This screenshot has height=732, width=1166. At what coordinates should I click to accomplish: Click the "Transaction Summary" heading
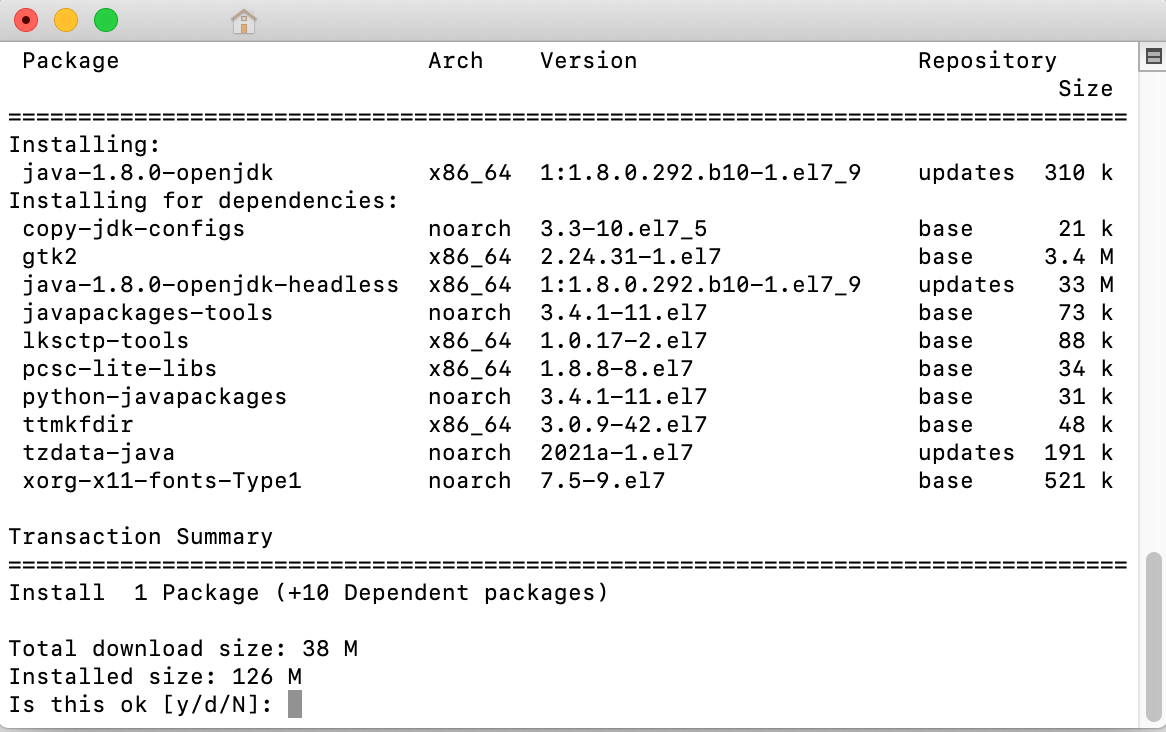coord(140,537)
